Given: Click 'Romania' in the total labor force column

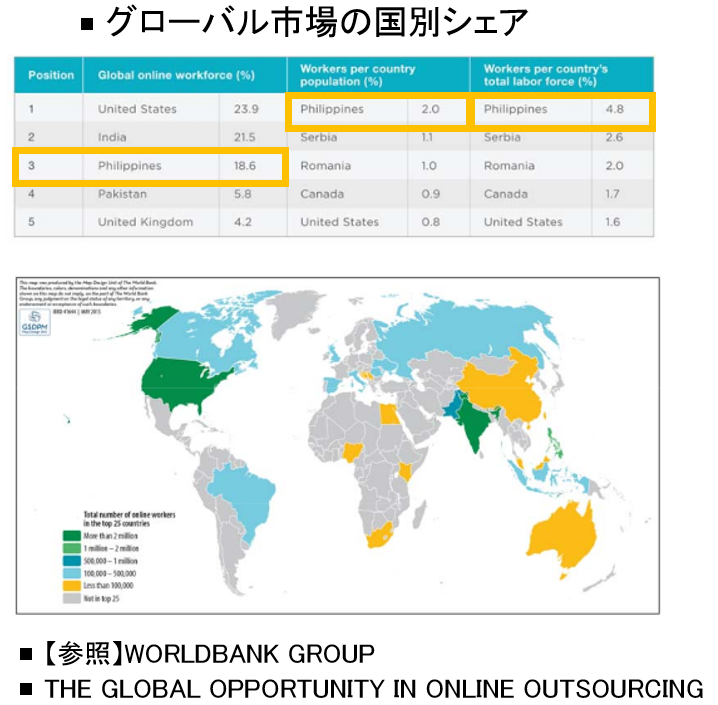Looking at the screenshot, I should pos(509,166).
